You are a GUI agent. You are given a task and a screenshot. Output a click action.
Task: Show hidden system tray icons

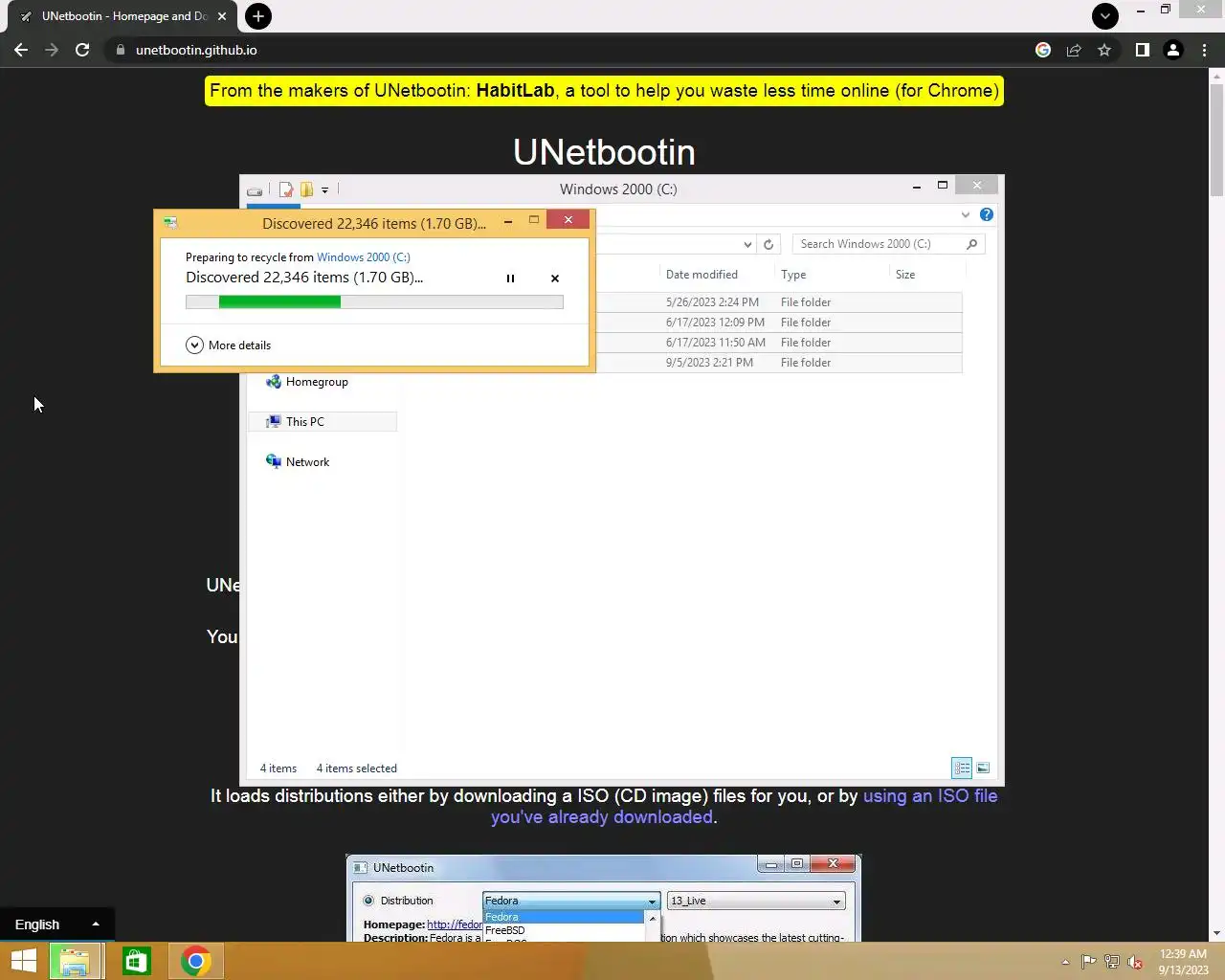1065,962
